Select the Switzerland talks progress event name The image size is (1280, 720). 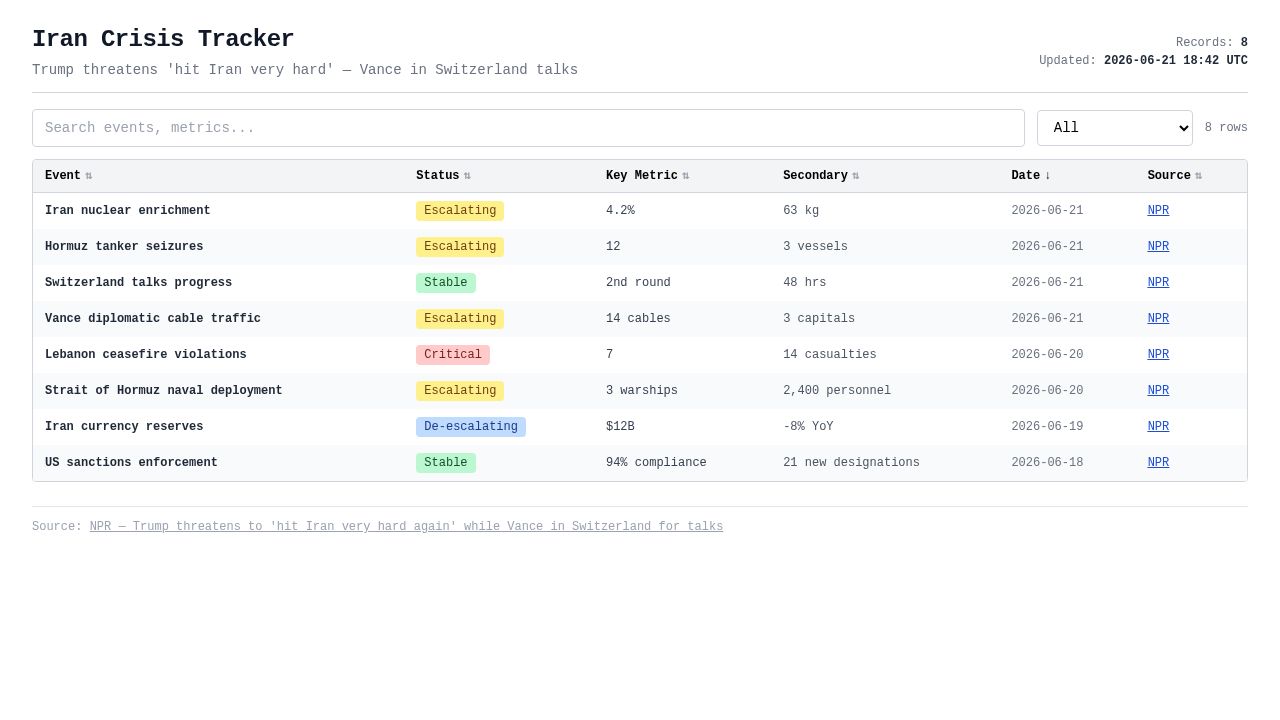click(x=139, y=283)
